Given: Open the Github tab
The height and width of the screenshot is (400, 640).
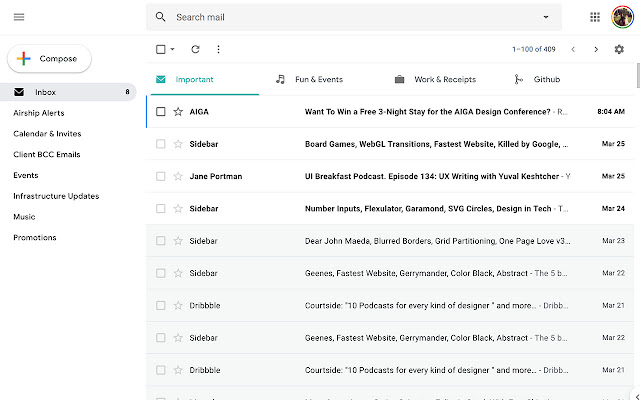Looking at the screenshot, I should tap(538, 79).
